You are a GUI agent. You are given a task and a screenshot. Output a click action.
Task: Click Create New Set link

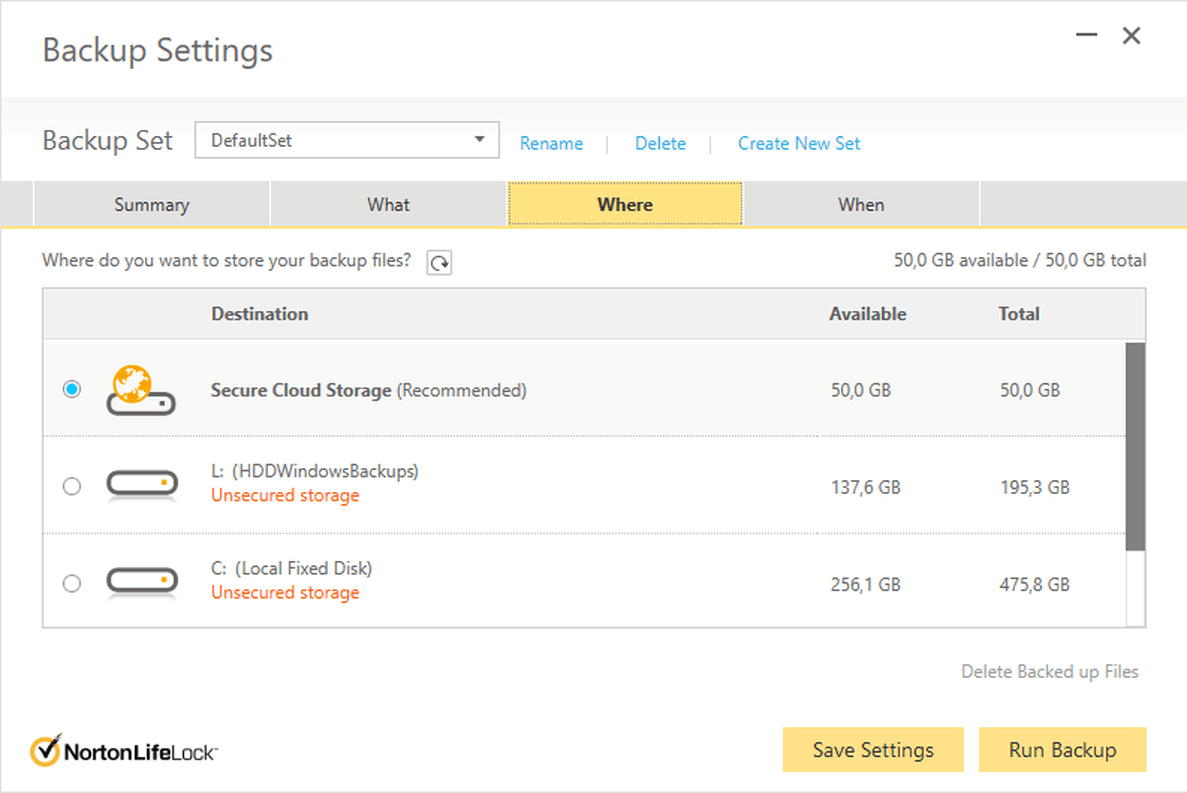(799, 144)
